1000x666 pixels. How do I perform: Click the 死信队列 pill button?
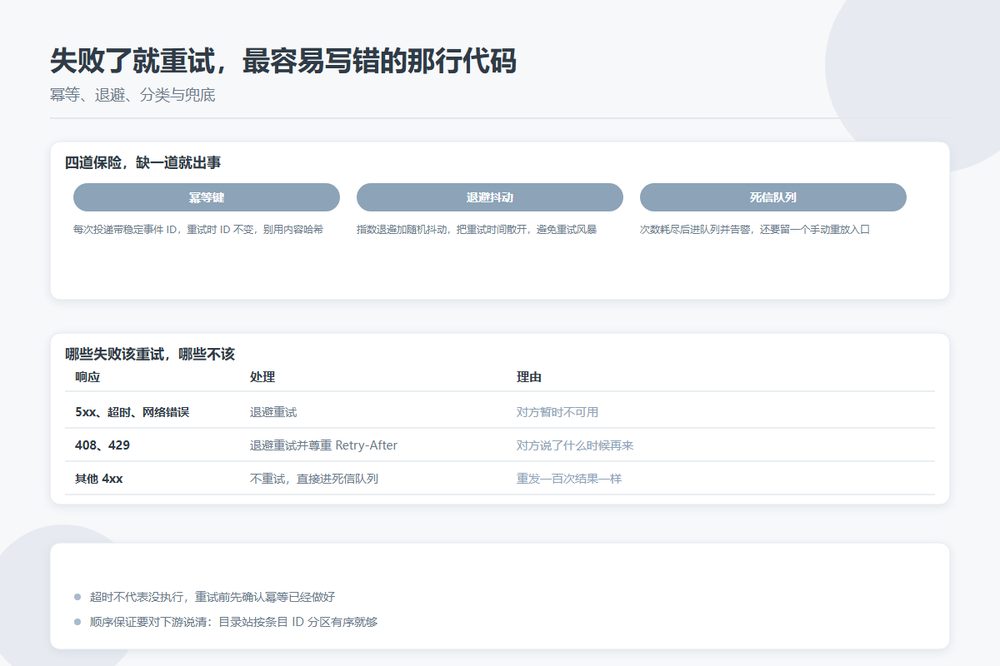(x=773, y=197)
